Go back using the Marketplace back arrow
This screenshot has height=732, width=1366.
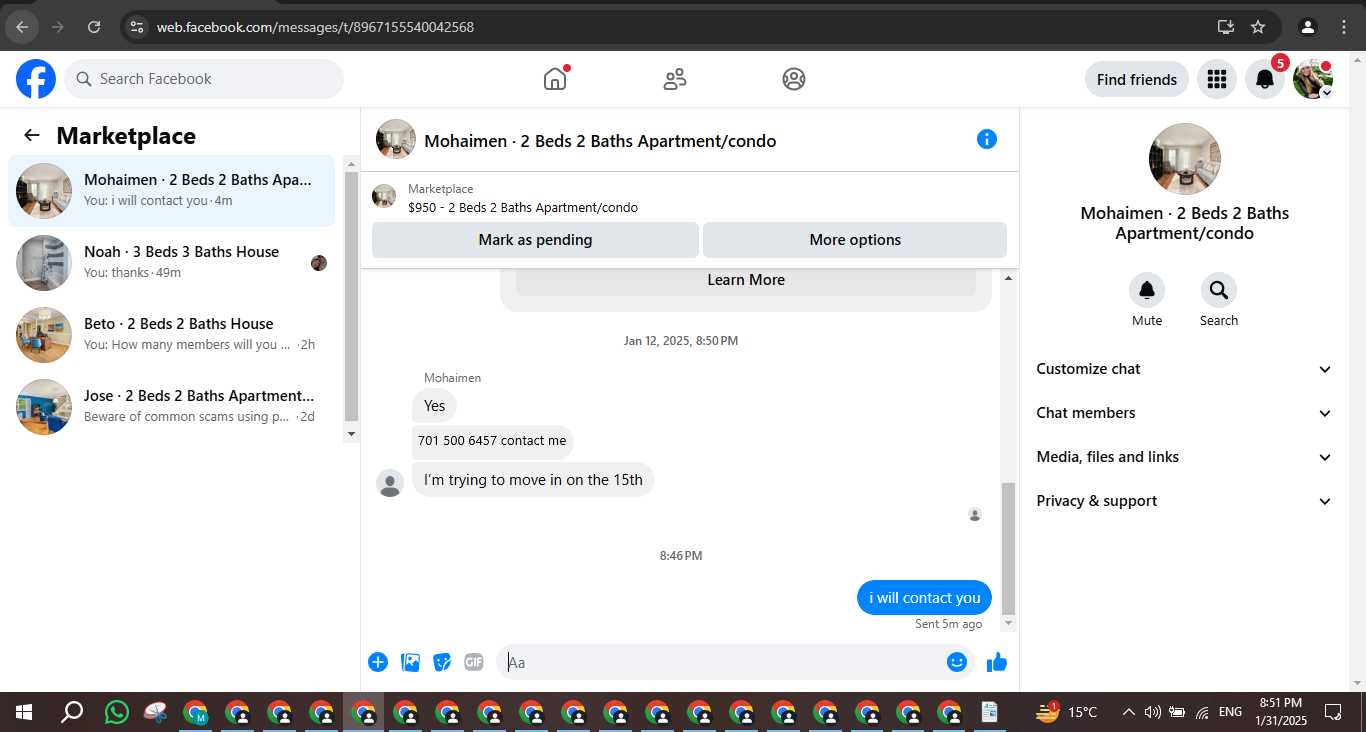[32, 136]
